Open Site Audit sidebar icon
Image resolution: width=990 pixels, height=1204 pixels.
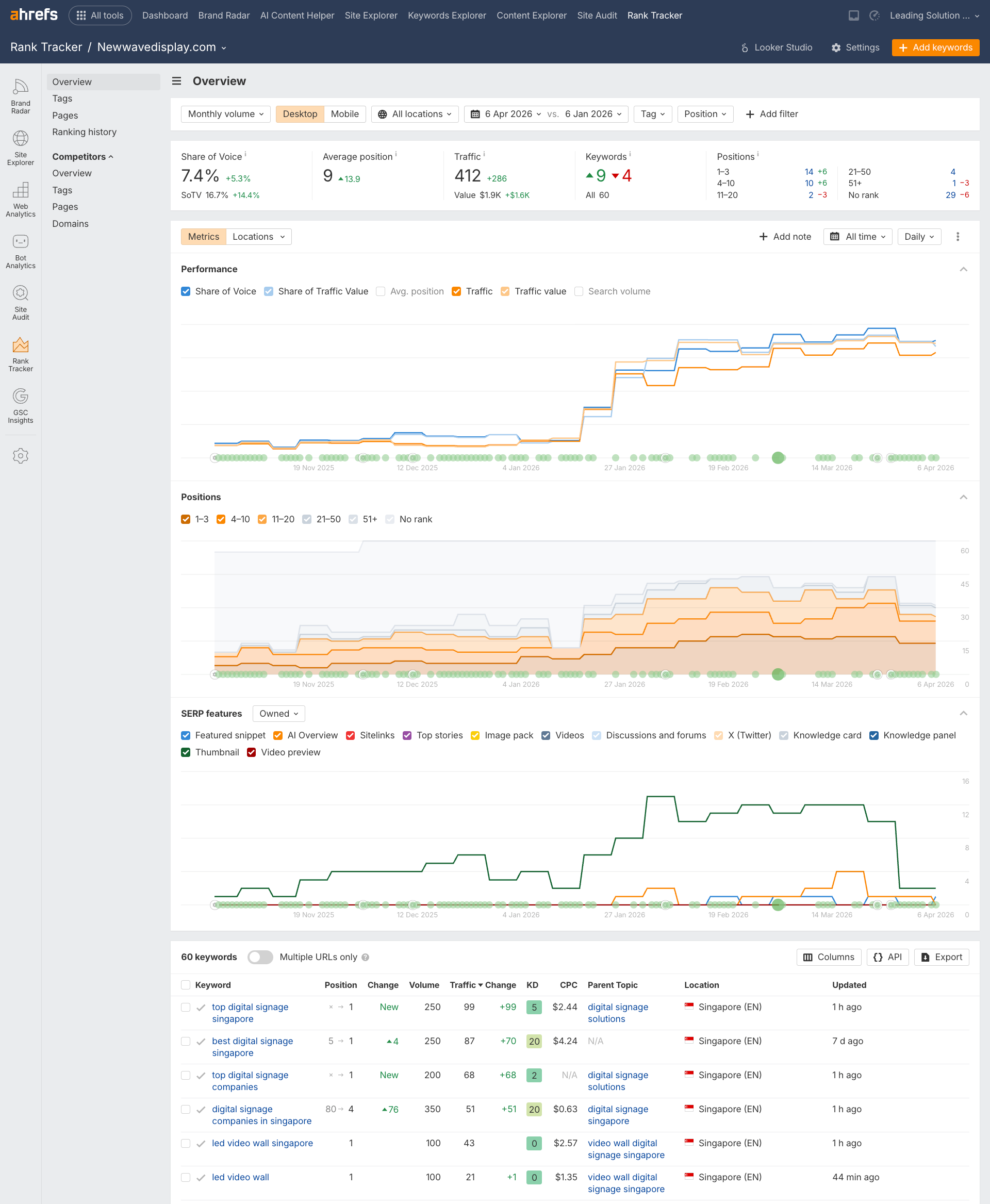point(21,302)
